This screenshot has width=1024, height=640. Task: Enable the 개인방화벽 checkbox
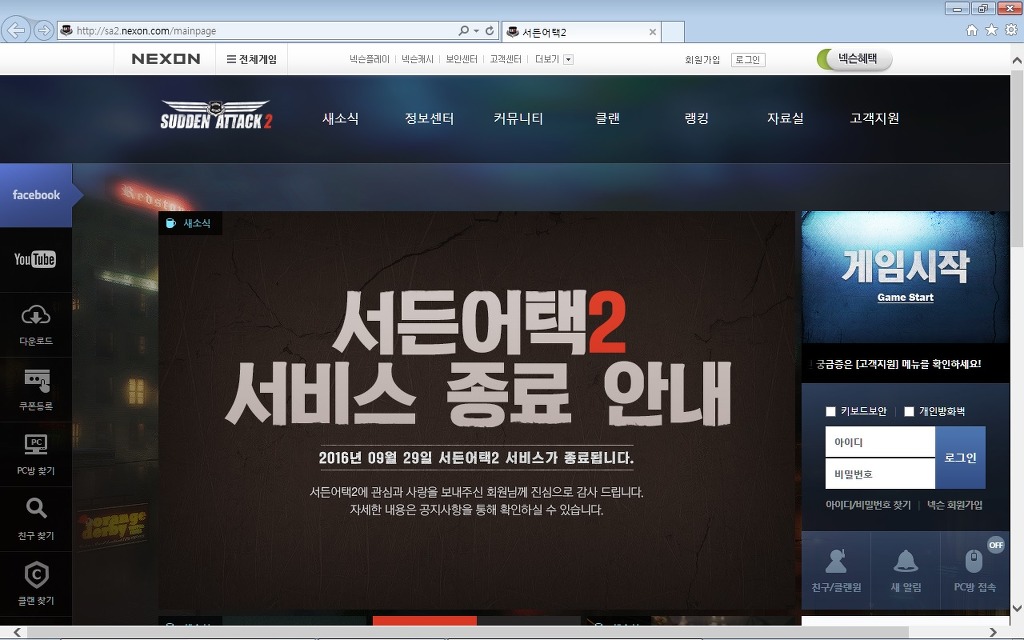click(x=909, y=411)
